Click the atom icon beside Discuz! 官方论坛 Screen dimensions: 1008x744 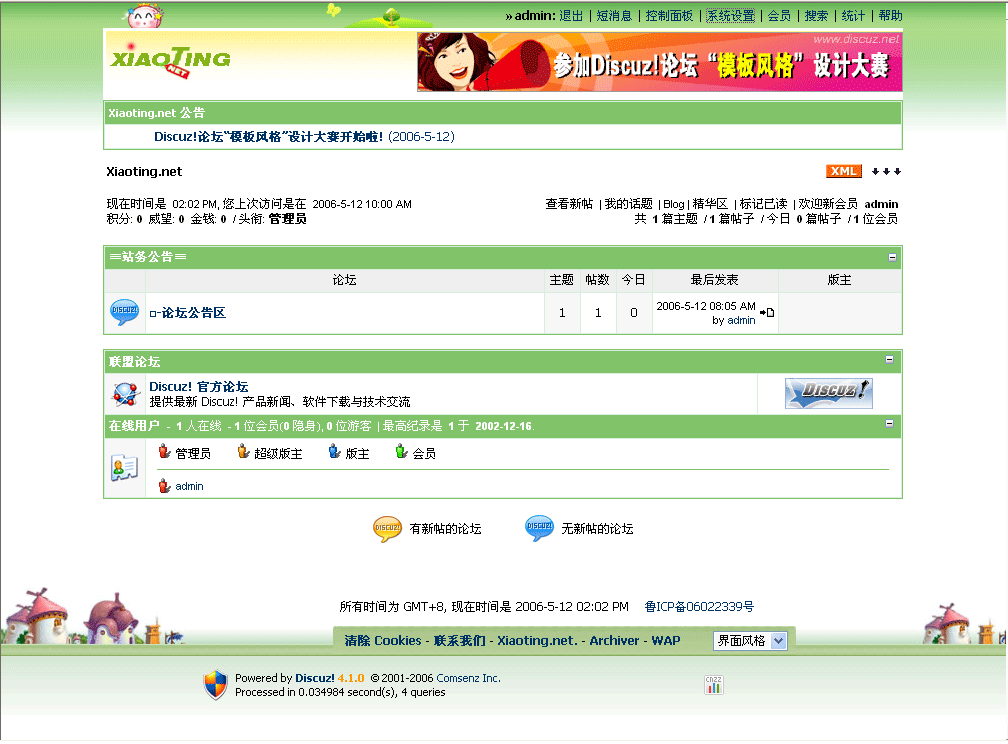click(125, 394)
